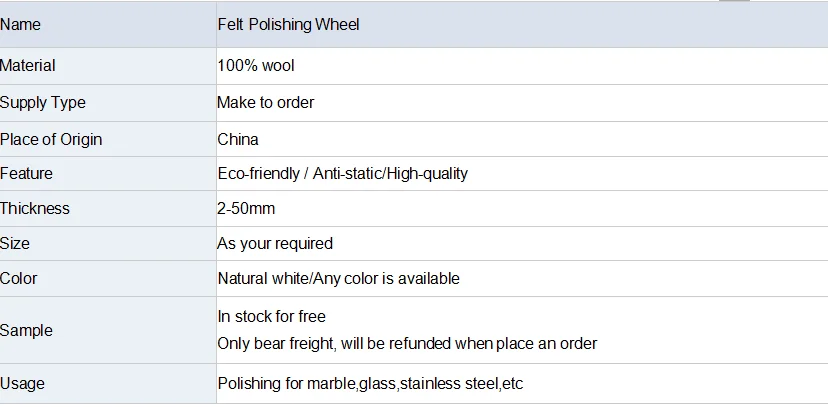
Task: Click the Only bear freight refund note
Action: pyautogui.click(x=407, y=344)
